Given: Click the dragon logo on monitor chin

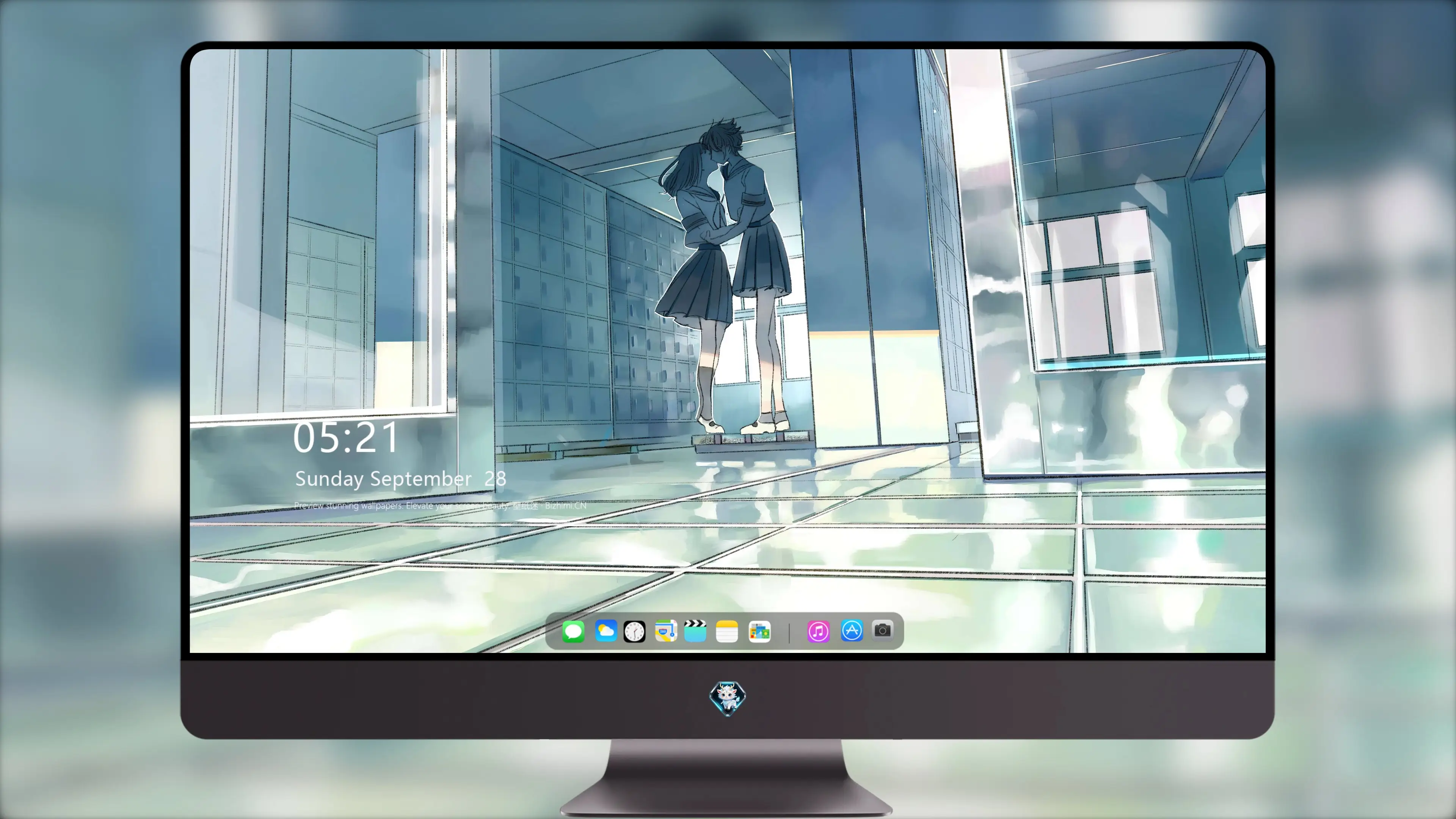Looking at the screenshot, I should pos(728,698).
